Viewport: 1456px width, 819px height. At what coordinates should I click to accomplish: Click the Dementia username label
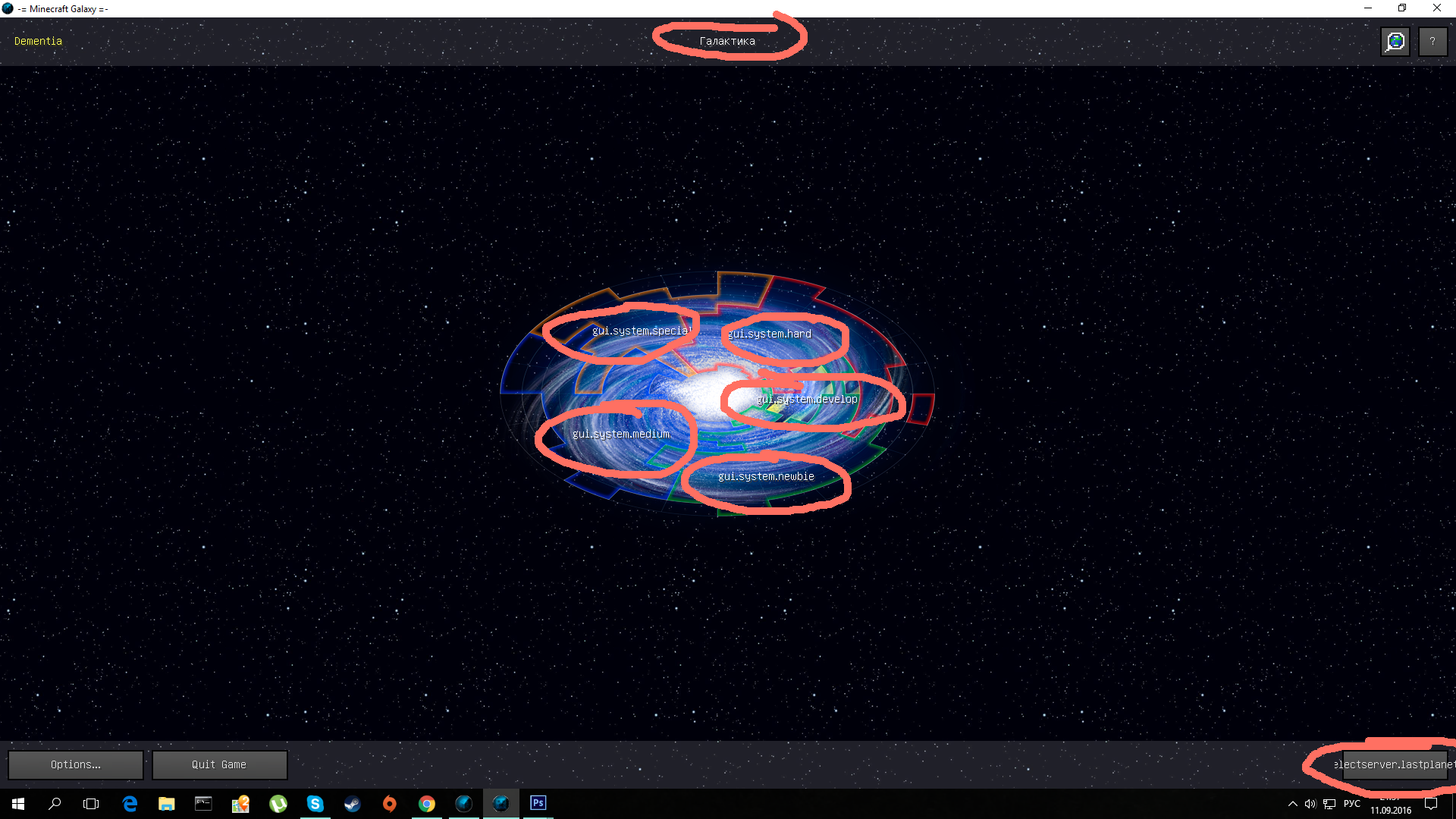[38, 42]
